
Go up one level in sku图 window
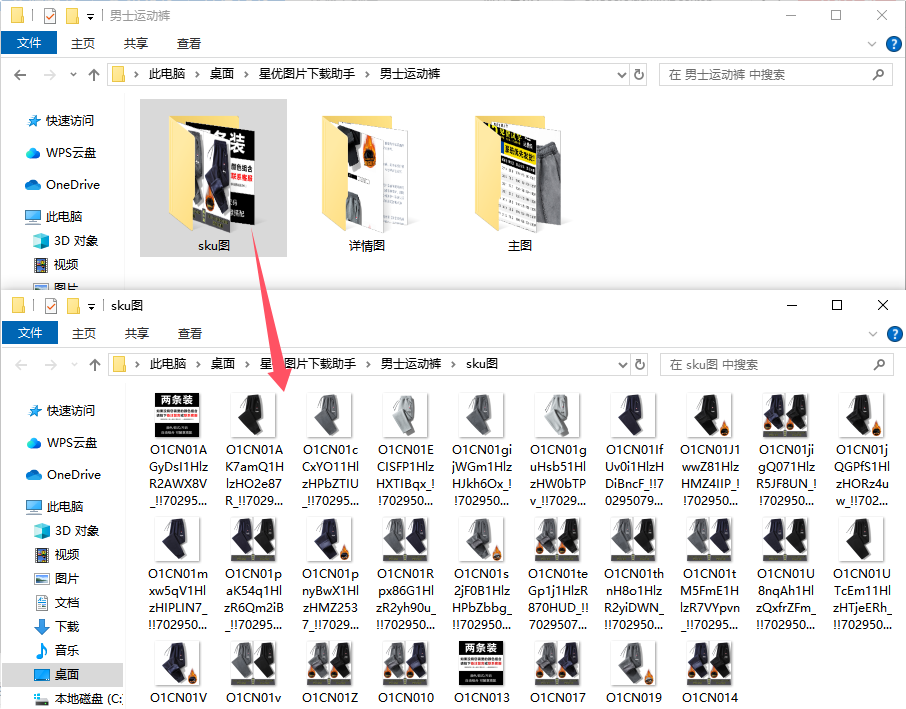pos(95,365)
